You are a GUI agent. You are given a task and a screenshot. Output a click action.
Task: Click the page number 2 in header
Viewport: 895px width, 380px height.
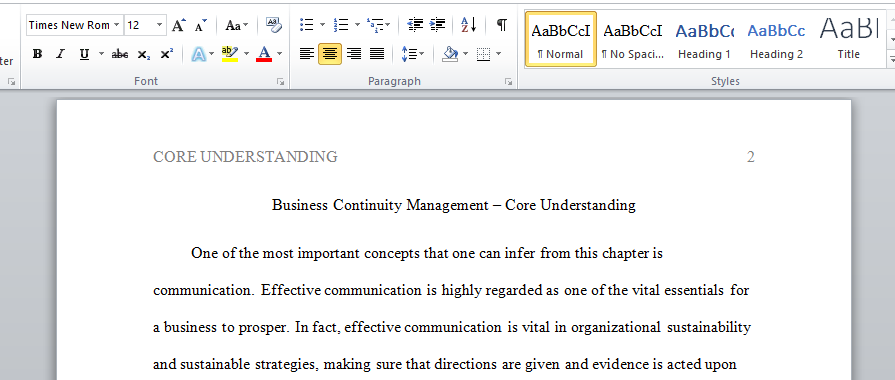pos(751,156)
